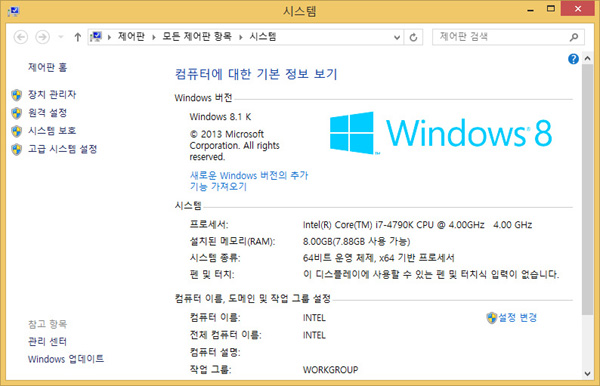This screenshot has width=600, height=386.
Task: Click the scrollbar up arrow
Action: pyautogui.click(x=588, y=59)
